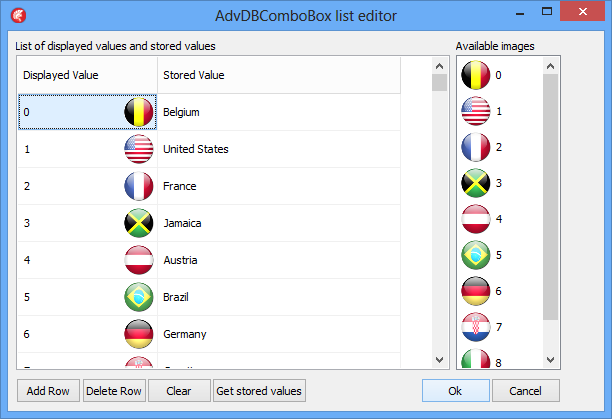Image resolution: width=612 pixels, height=419 pixels.
Task: Click the values grid scrollbar thumb
Action: click(x=439, y=82)
